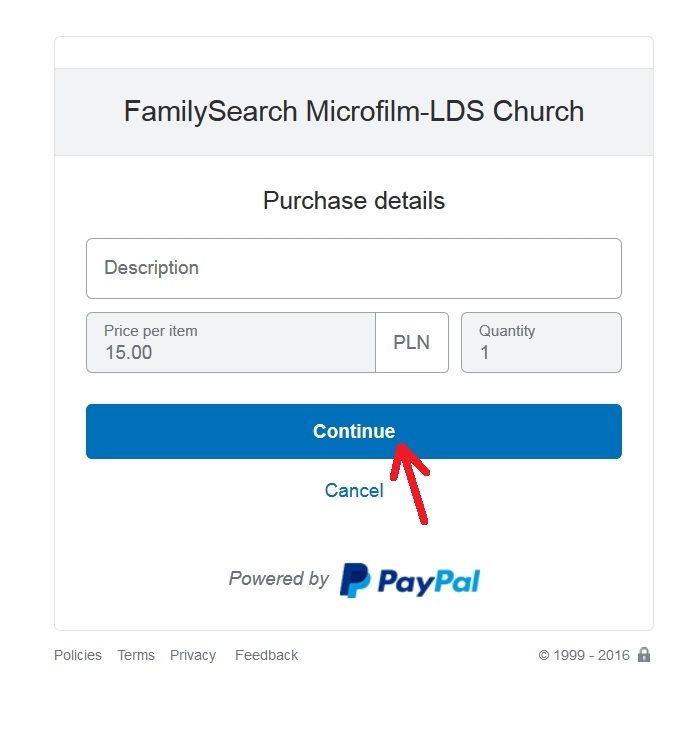Open the Policies footer link
The height and width of the screenshot is (732, 689).
point(78,655)
